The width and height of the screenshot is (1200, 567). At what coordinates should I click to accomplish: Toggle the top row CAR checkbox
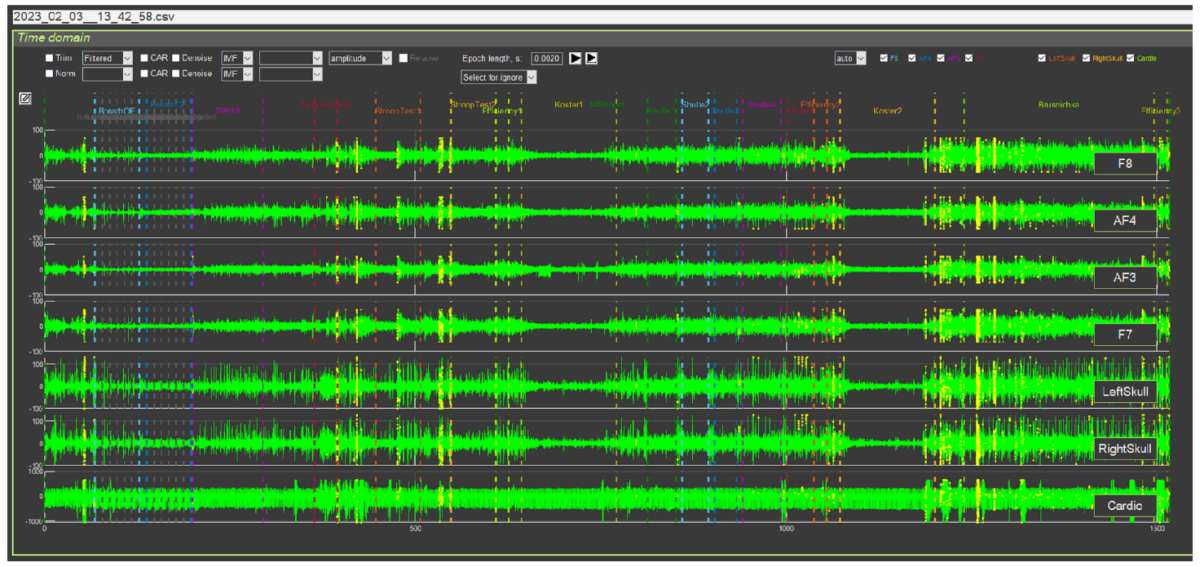[145, 58]
